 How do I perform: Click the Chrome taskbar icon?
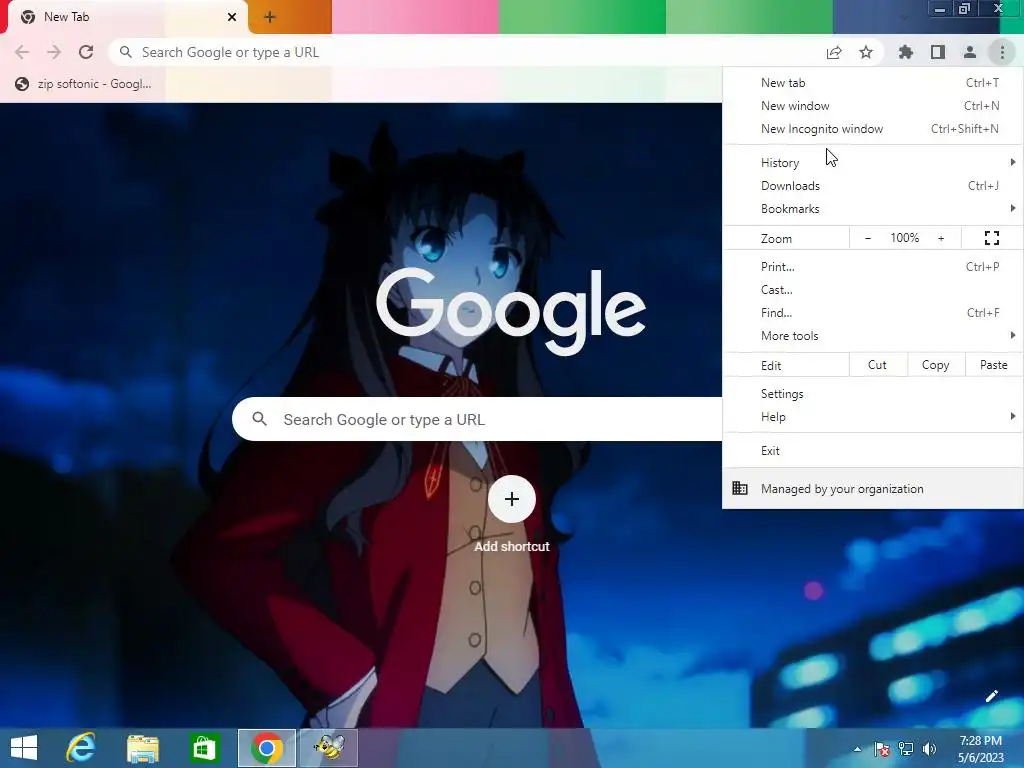[266, 748]
